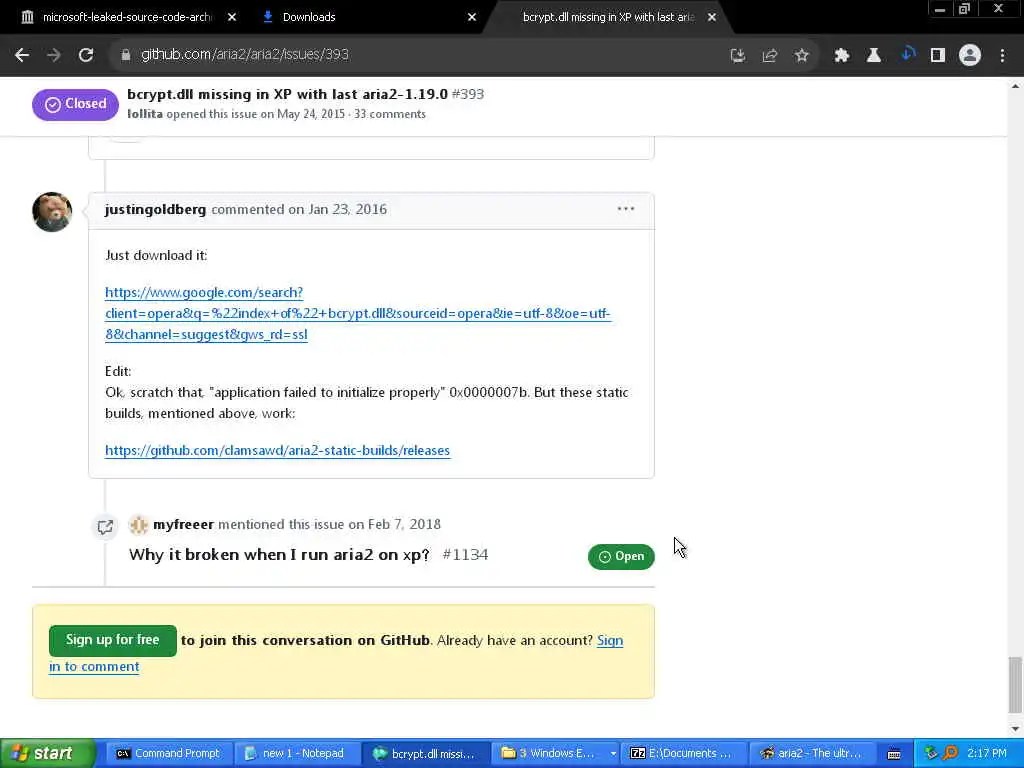The width and height of the screenshot is (1024, 768).
Task: Toggle the side panel icon
Action: [938, 56]
